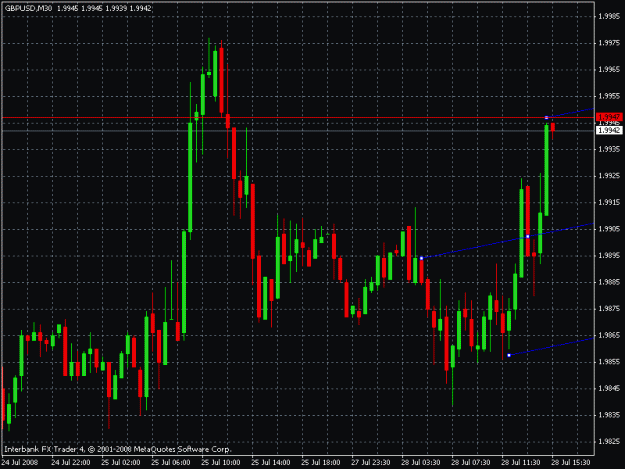Click the 1.9875 price axis label
This screenshot has width=625, height=469.
point(609,308)
